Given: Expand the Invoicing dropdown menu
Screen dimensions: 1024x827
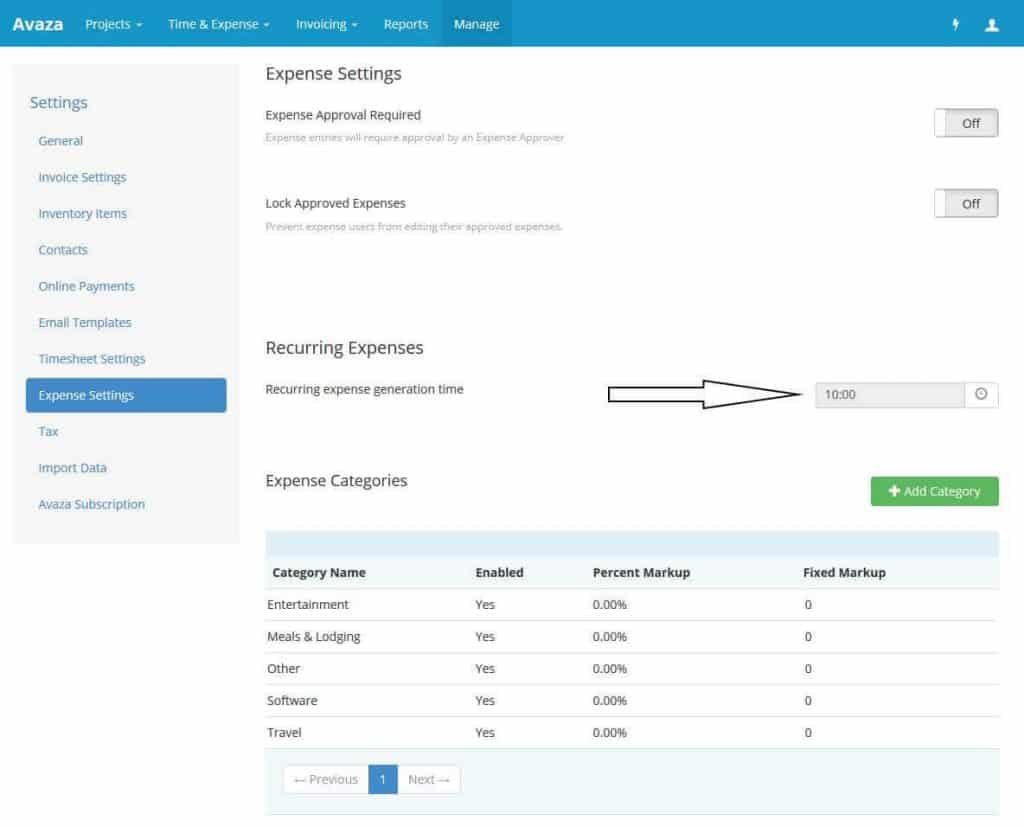Looking at the screenshot, I should pos(326,24).
